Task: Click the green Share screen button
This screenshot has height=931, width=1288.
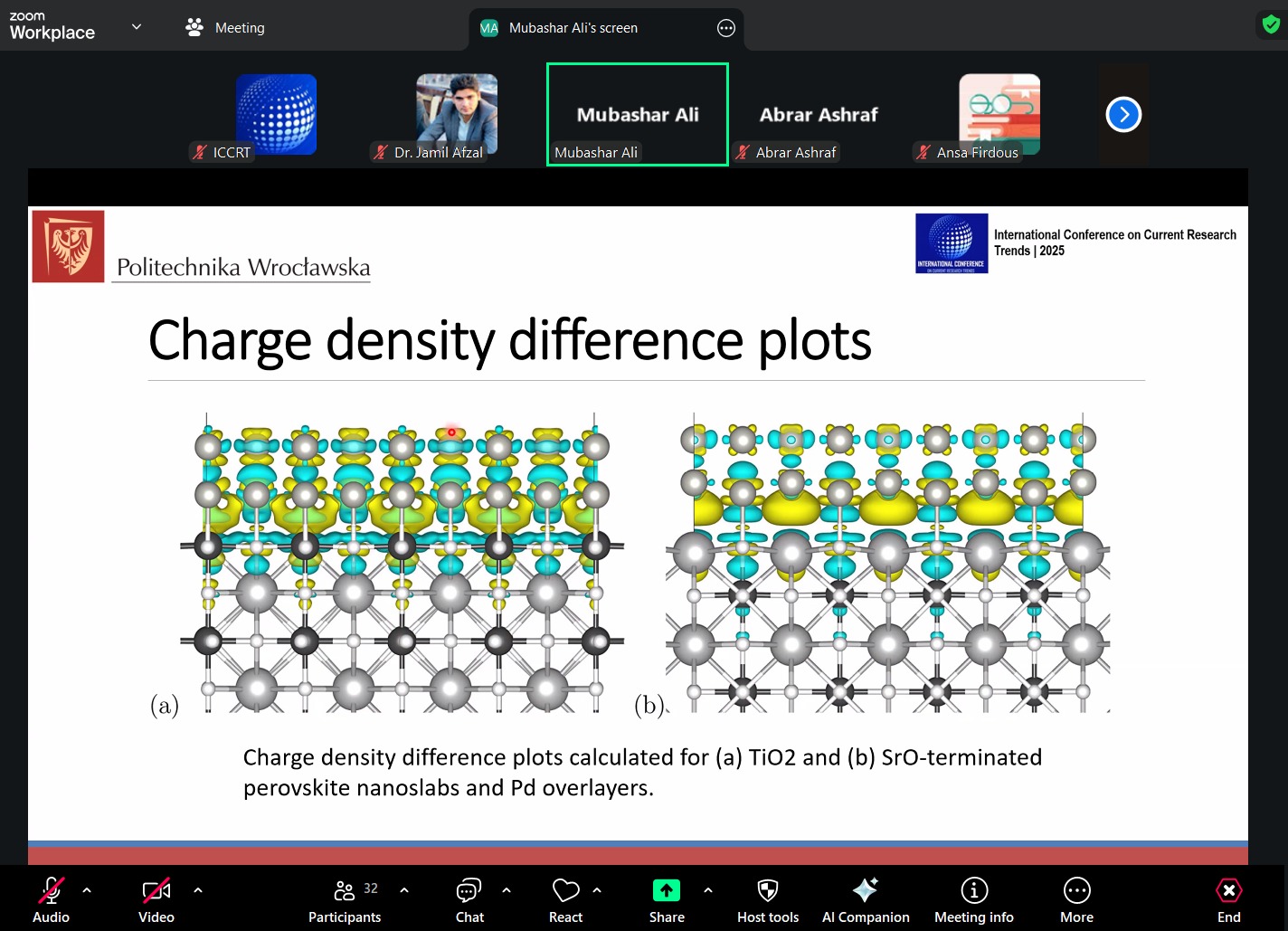Action: pyautogui.click(x=667, y=900)
